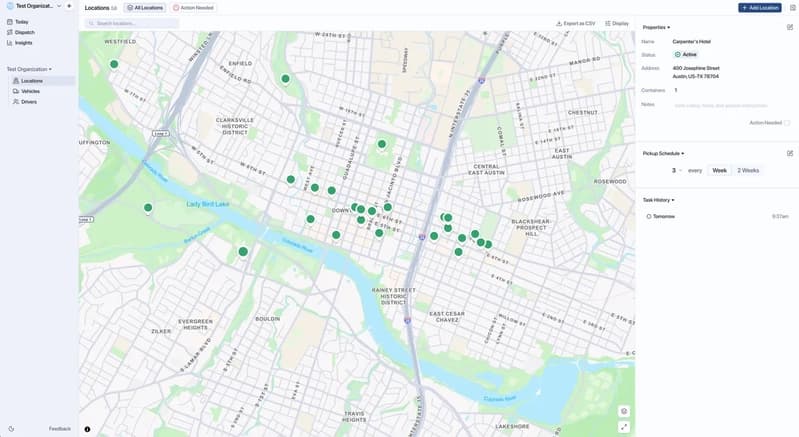
Task: Open the Tomorrow task history entry
Action: point(717,216)
